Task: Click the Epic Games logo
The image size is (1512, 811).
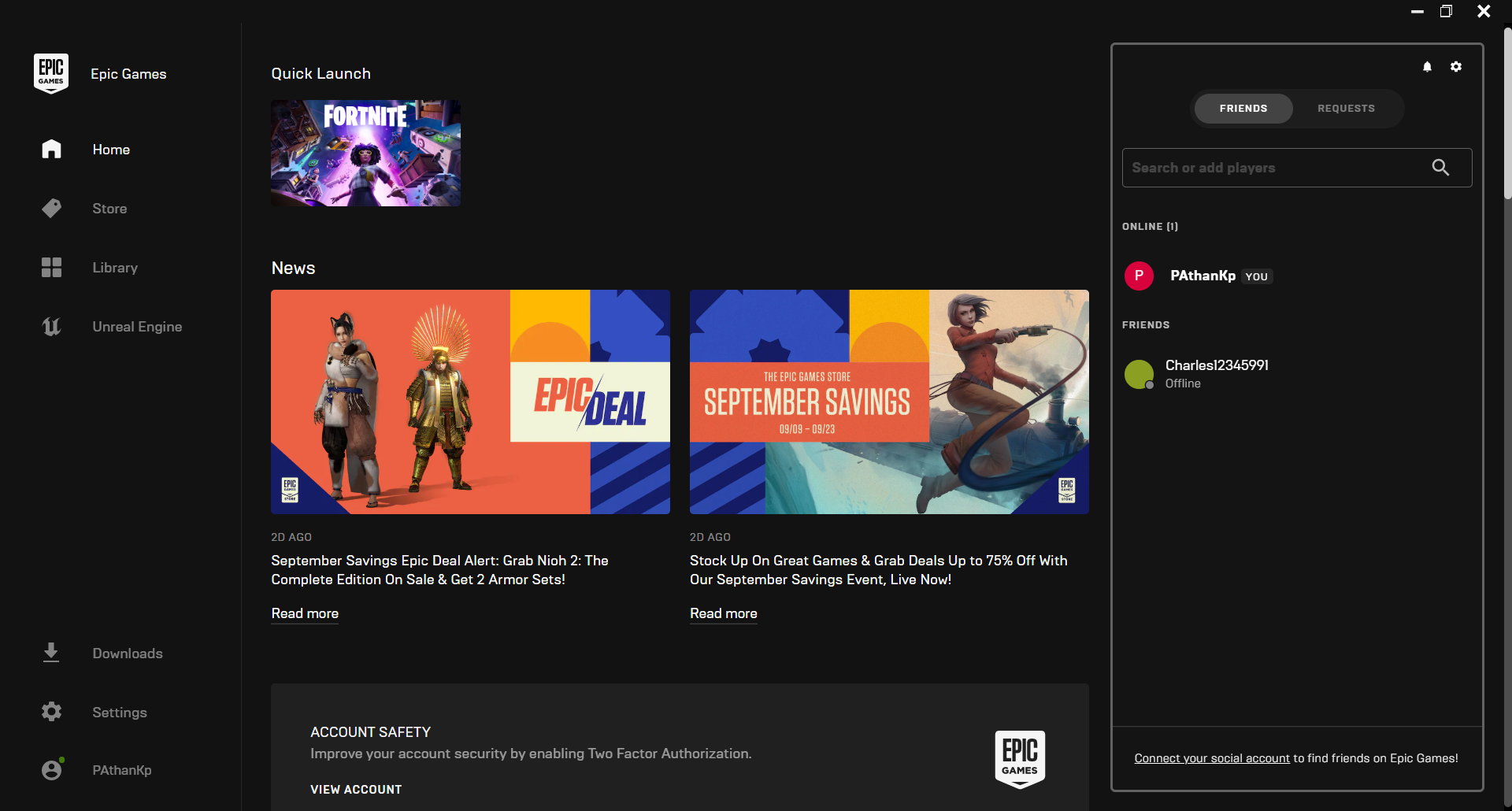Action: pyautogui.click(x=50, y=72)
